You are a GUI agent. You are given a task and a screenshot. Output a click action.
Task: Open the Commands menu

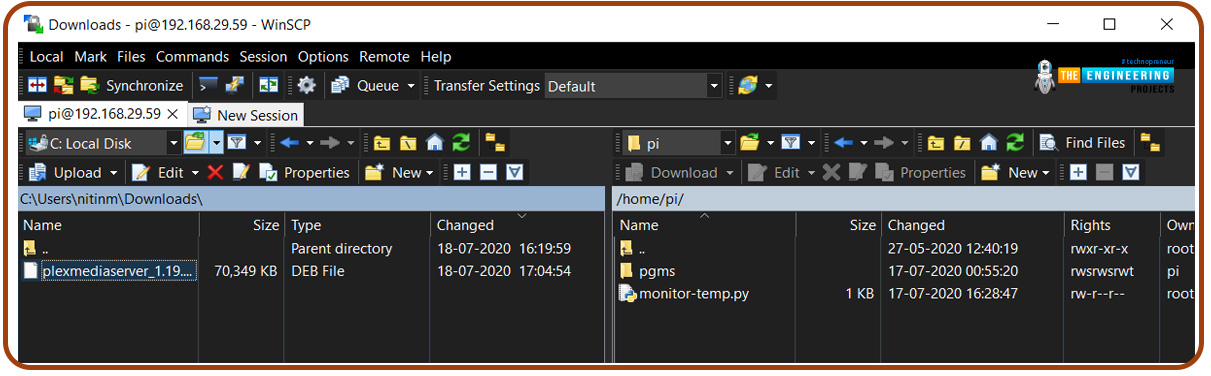tap(192, 57)
